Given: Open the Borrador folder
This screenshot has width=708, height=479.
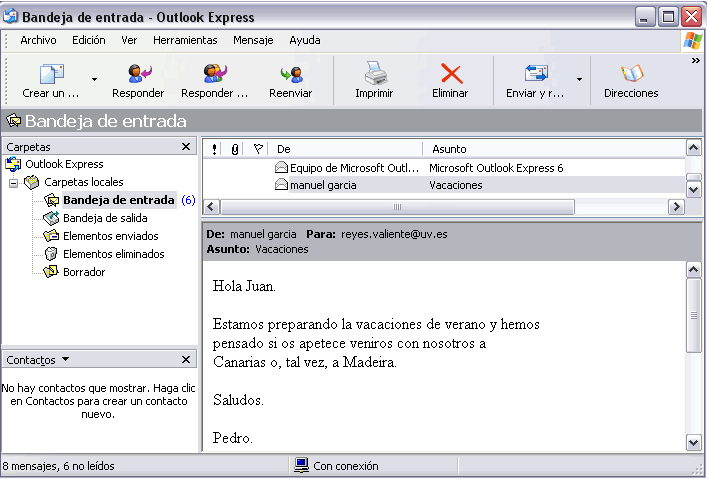Looking at the screenshot, I should point(84,272).
